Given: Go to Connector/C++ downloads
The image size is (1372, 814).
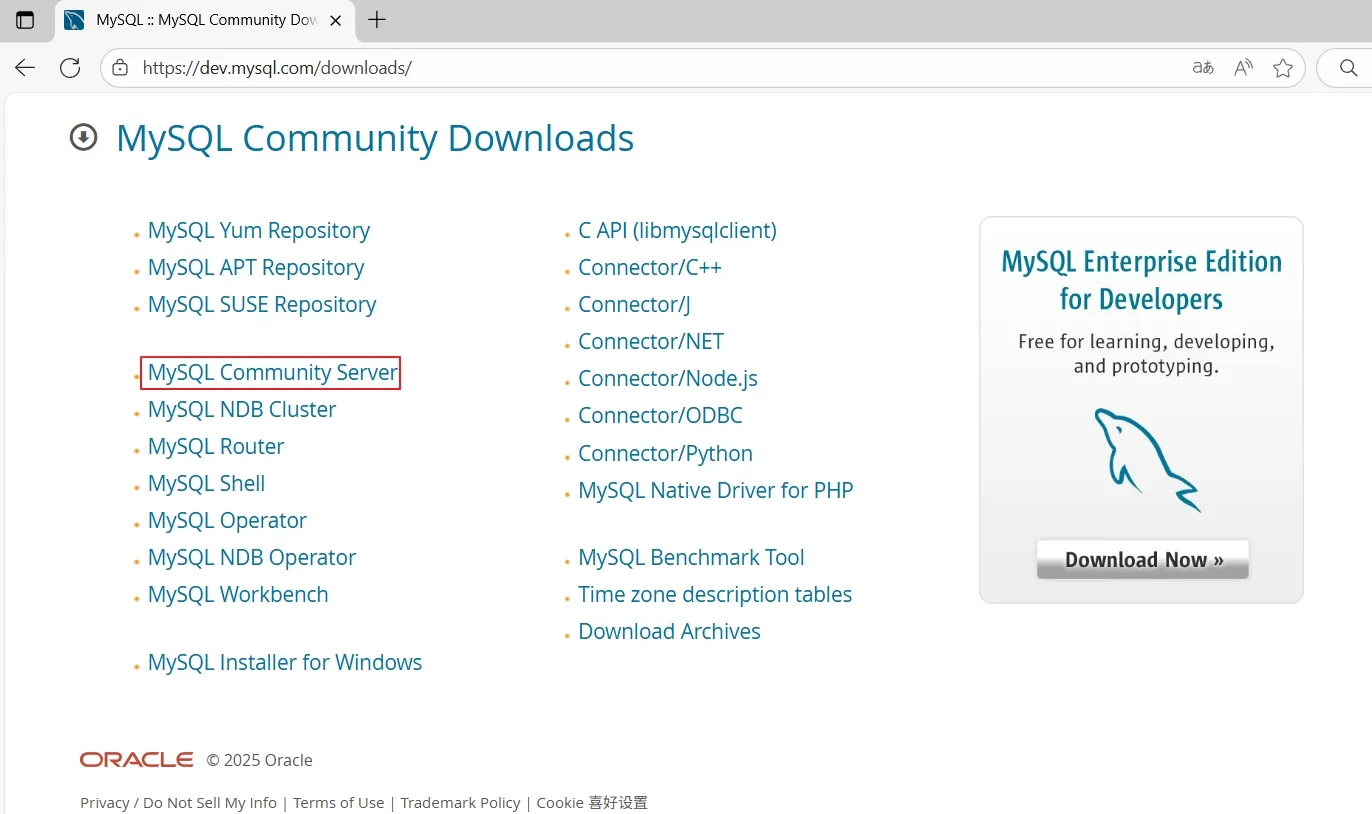Looking at the screenshot, I should (x=650, y=267).
